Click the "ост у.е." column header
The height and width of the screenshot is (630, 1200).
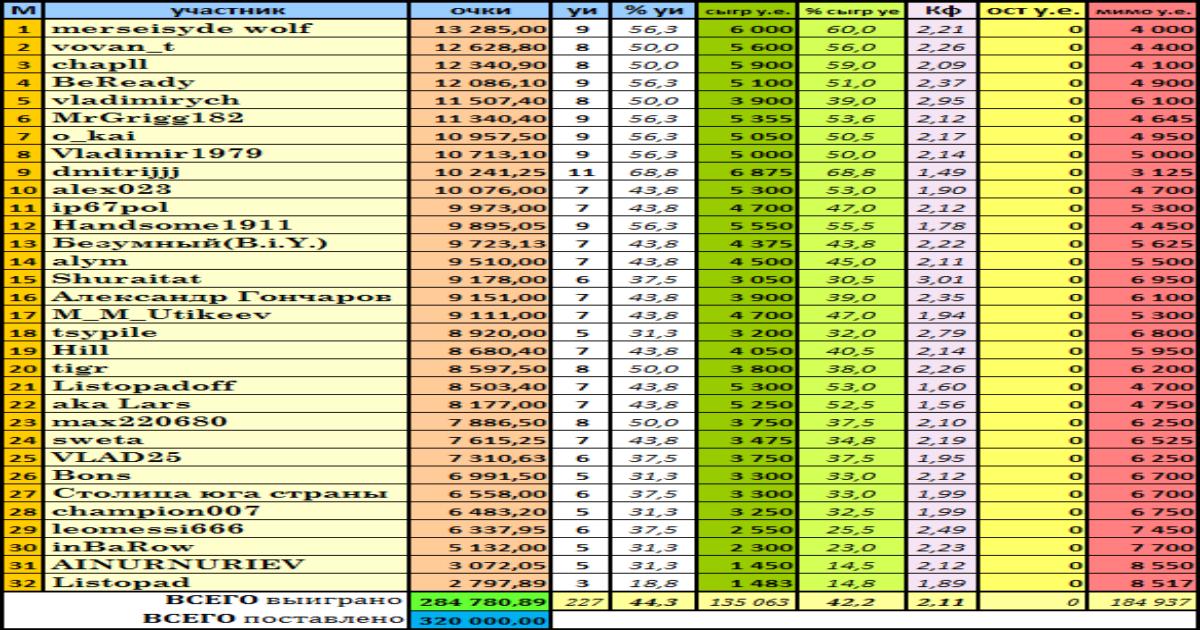click(x=1032, y=10)
